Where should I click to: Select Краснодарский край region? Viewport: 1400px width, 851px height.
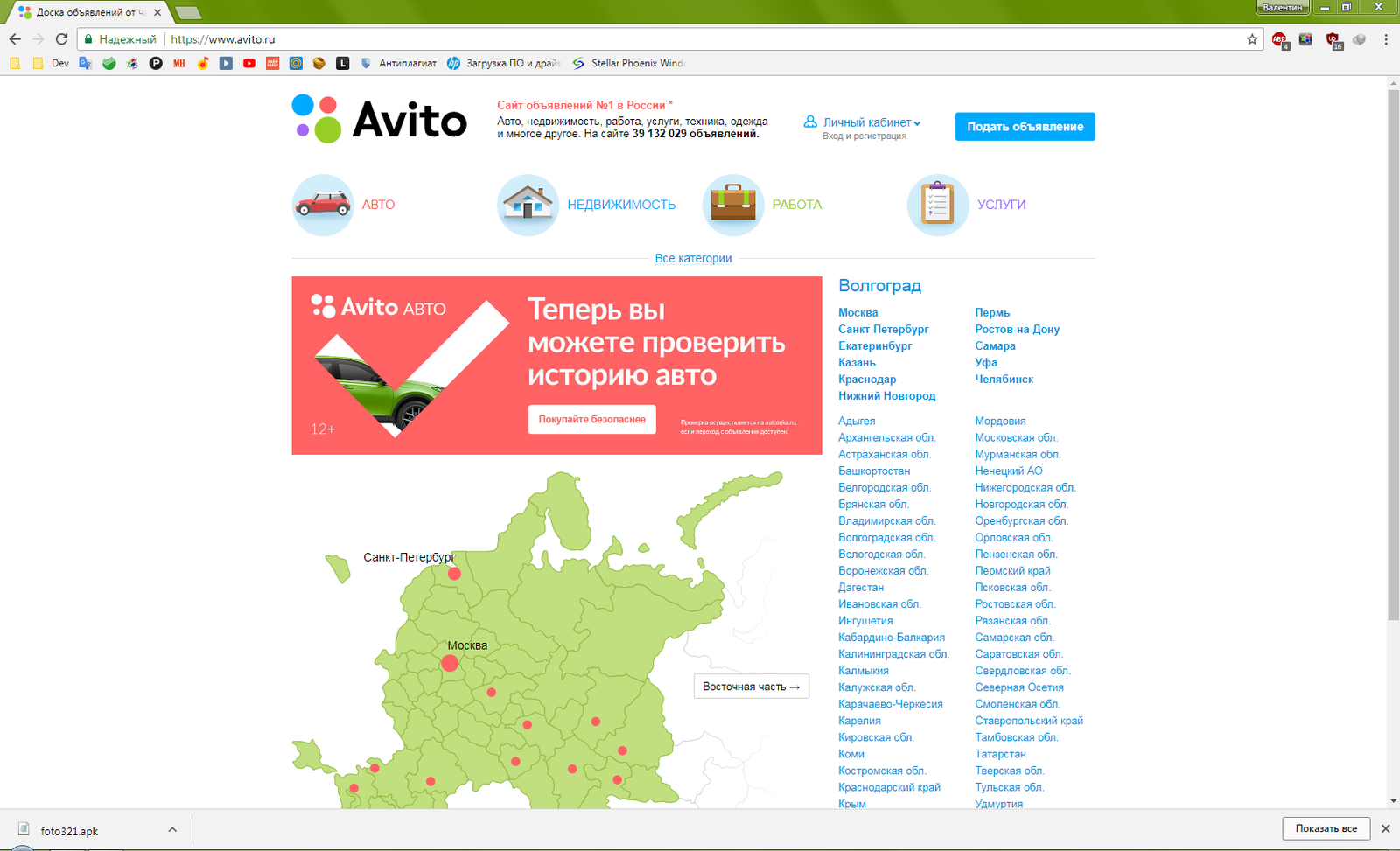889,787
